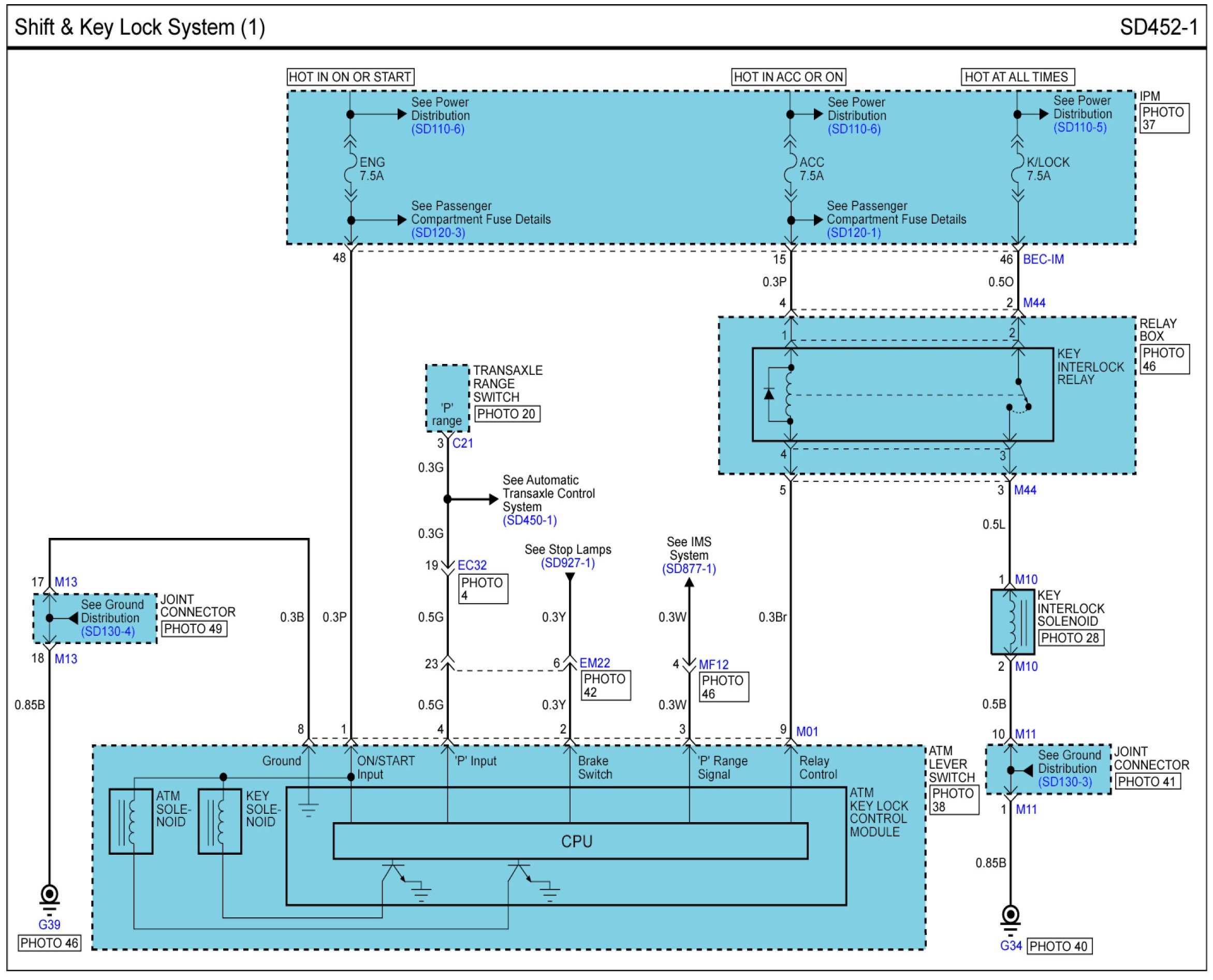Screen dimensions: 1213x980
Task: Open the SD927-1 Stop Lamps link
Action: point(567,563)
